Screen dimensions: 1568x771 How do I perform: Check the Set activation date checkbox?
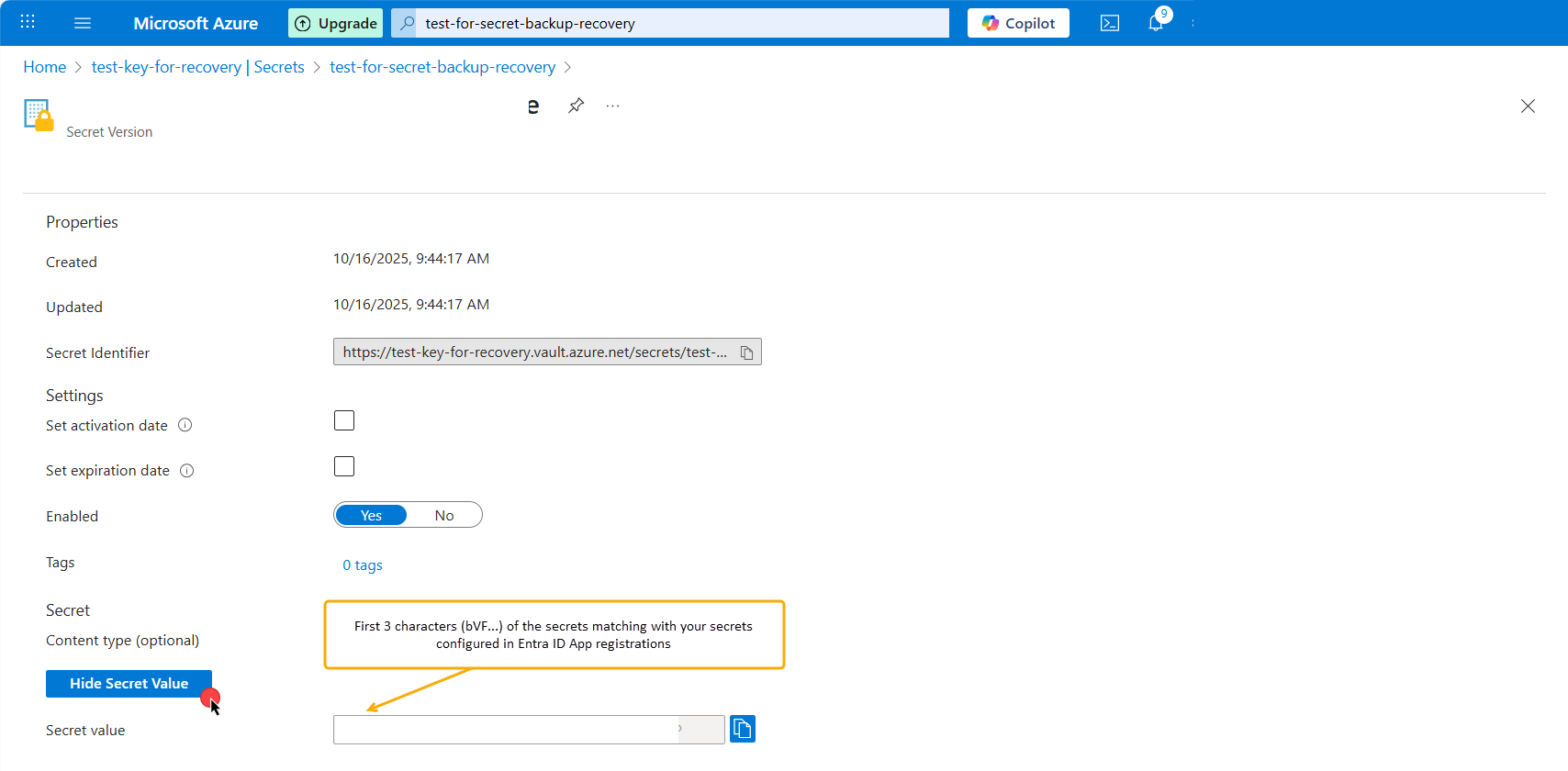coord(344,420)
